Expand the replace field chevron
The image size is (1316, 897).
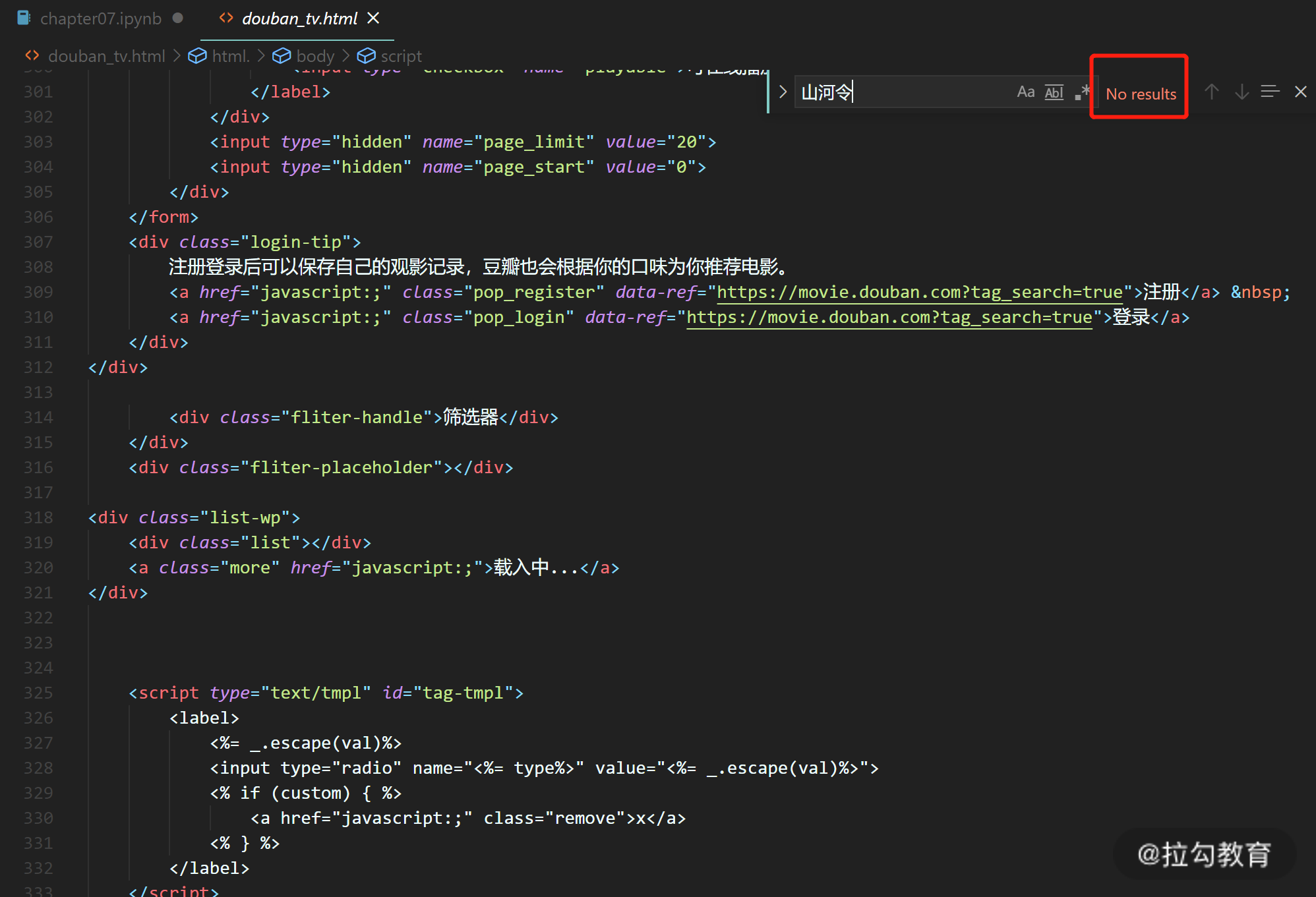783,92
